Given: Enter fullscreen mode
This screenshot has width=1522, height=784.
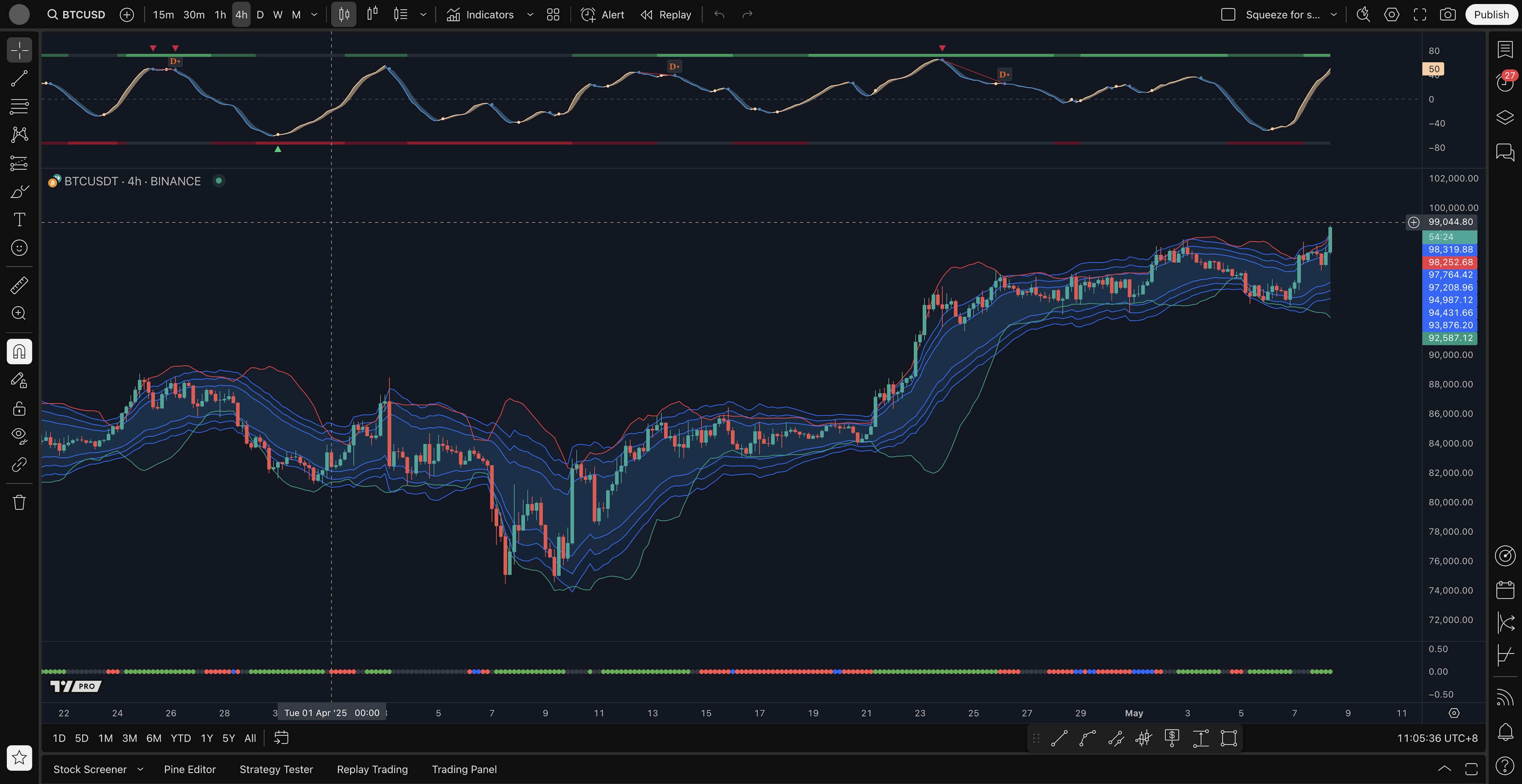Looking at the screenshot, I should [1420, 15].
